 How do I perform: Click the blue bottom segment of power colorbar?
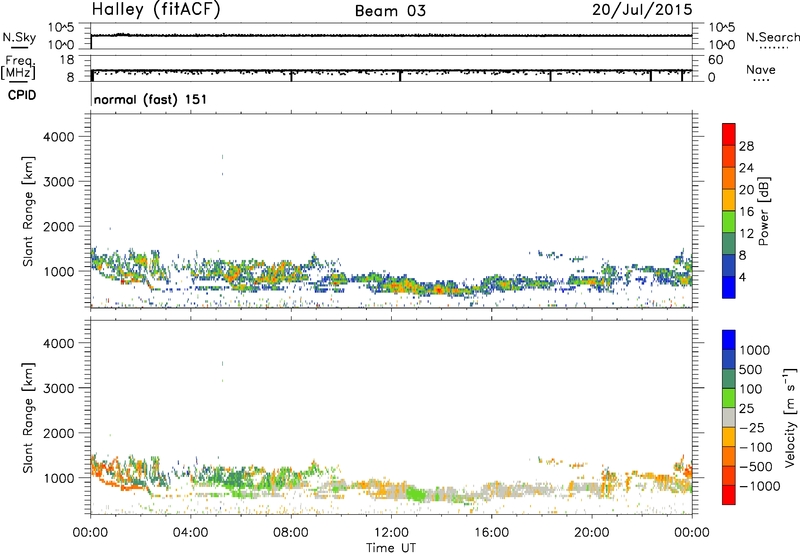[x=729, y=287]
